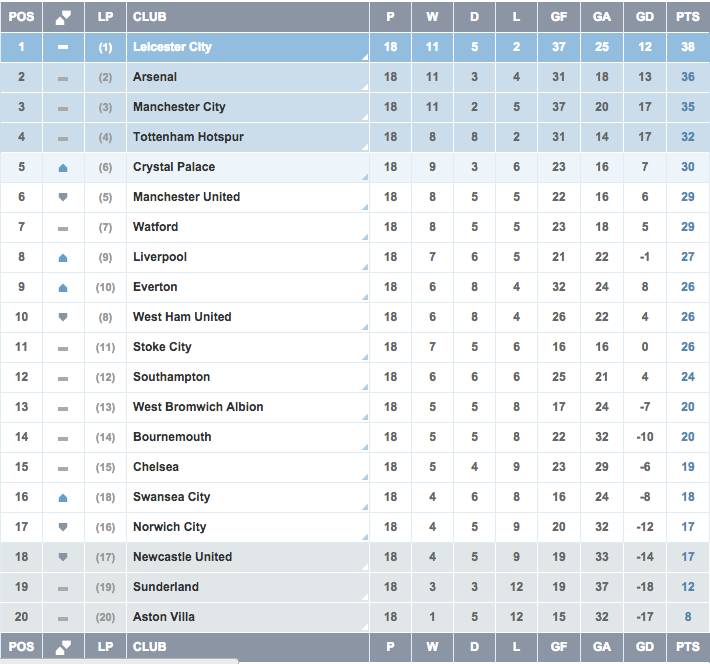Screen dimensions: 710x664
Task: Open the Tottenham Hotspur club link
Action: (x=188, y=137)
